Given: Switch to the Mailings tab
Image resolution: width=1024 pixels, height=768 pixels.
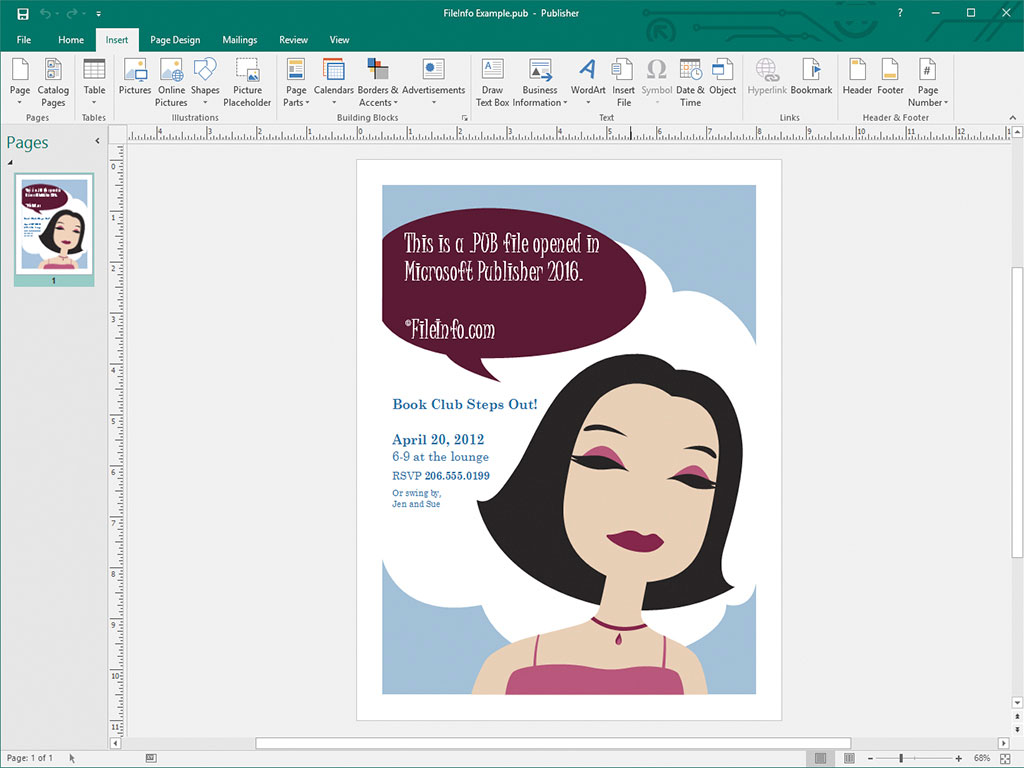Looking at the screenshot, I should coord(240,40).
